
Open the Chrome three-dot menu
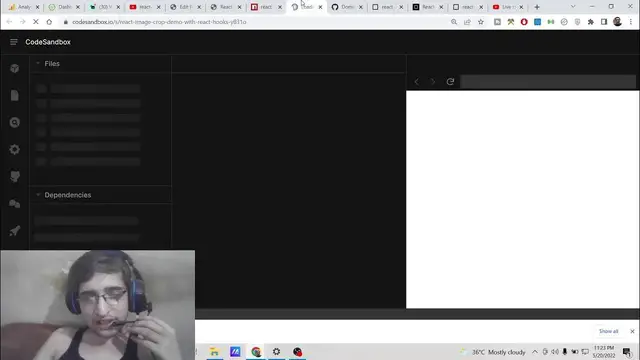[x=631, y=22]
